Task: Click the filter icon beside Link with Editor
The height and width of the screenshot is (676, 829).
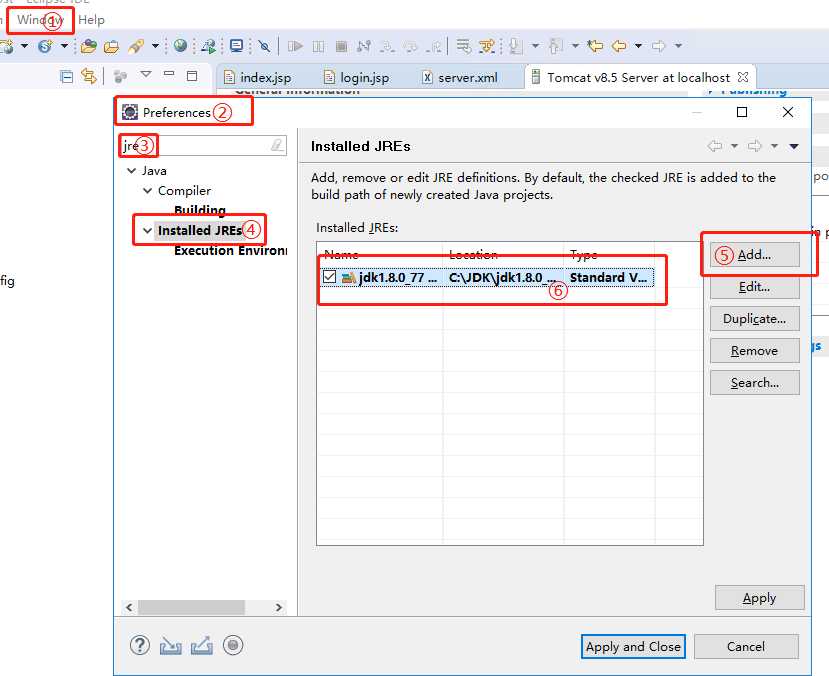Action: [x=121, y=77]
